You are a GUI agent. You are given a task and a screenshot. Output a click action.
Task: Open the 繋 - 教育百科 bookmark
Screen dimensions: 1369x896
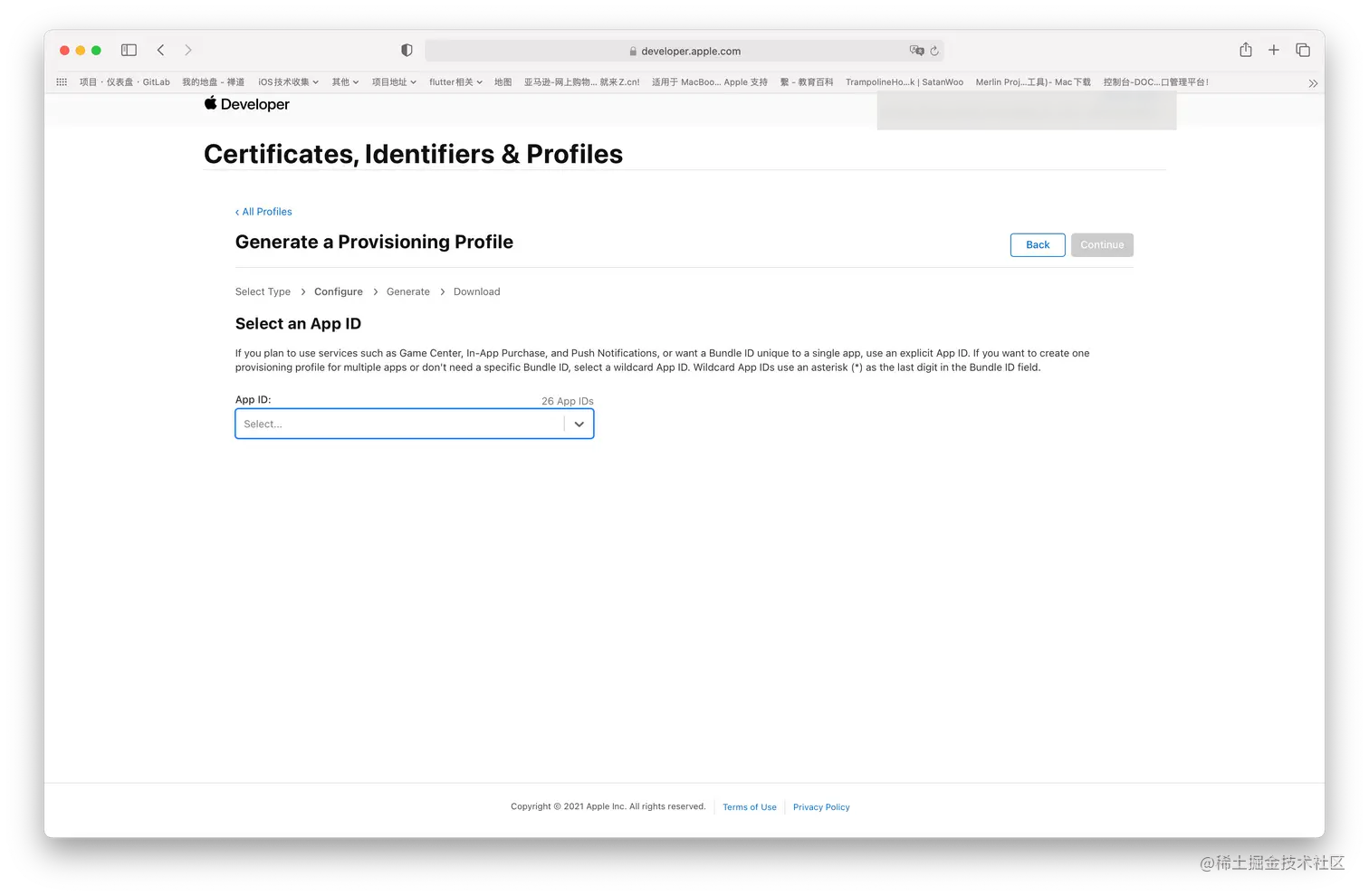807,81
